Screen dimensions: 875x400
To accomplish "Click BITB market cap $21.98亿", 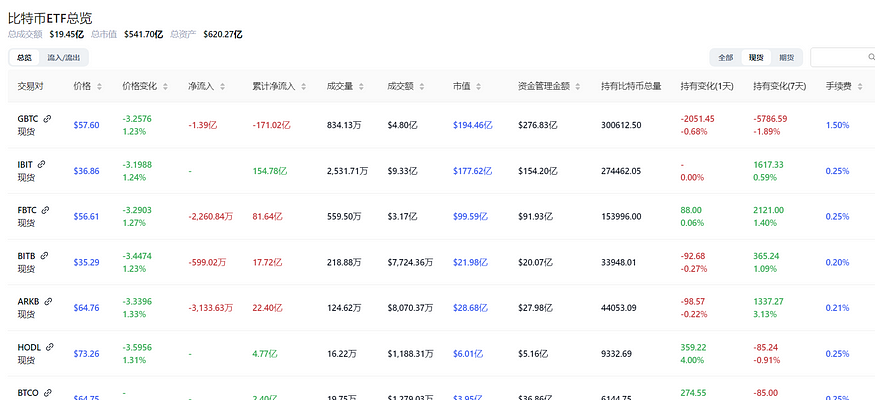I will point(470,262).
